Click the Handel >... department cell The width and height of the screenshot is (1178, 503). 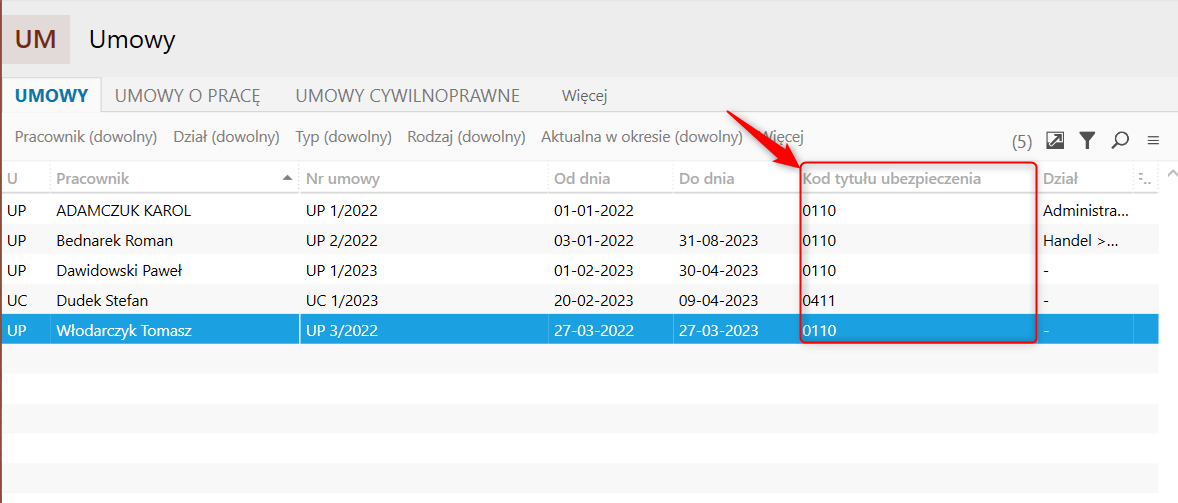[x=1080, y=241]
